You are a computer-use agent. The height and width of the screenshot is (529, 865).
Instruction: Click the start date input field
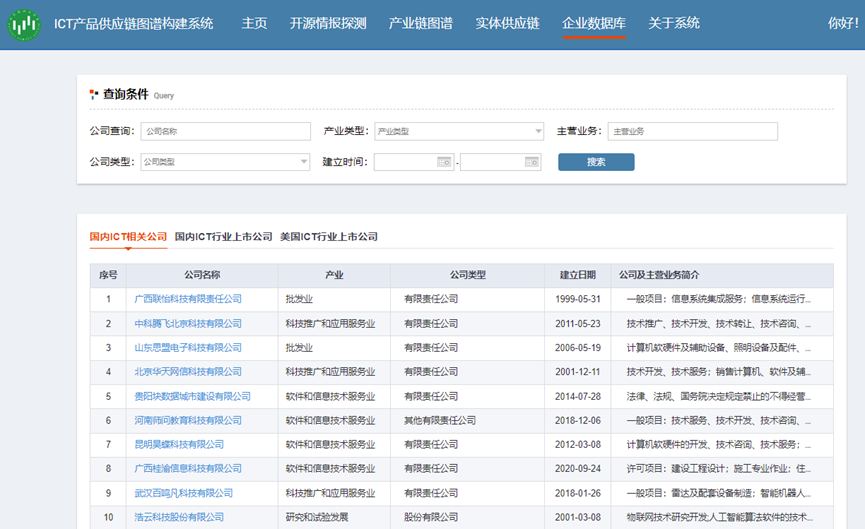pos(414,162)
